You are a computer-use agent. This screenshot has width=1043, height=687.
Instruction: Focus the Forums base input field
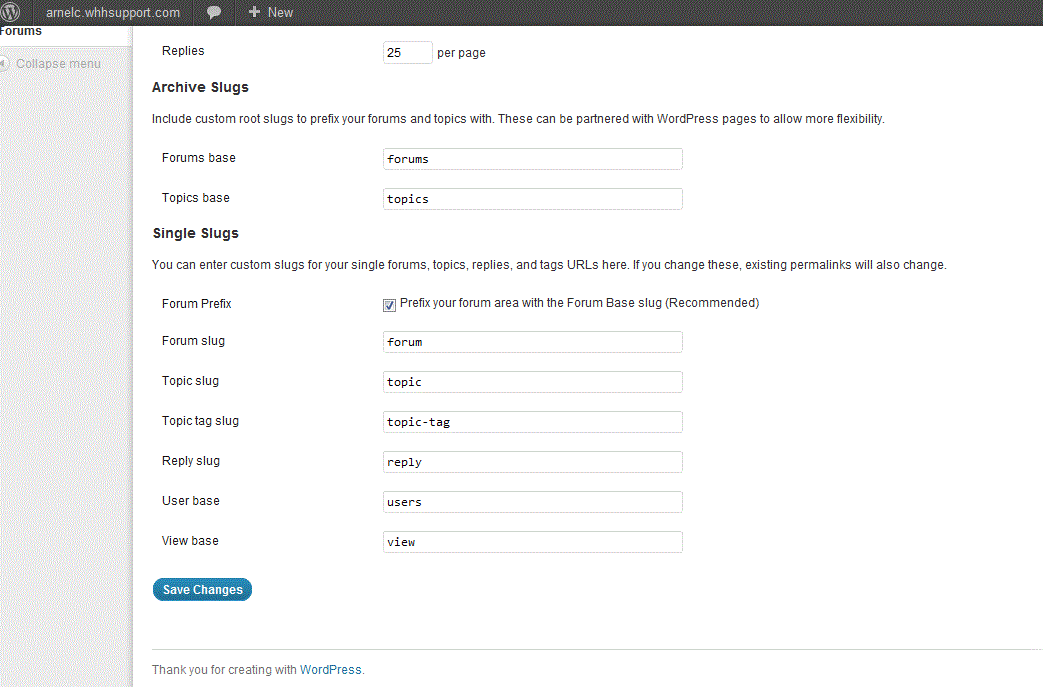pos(532,159)
